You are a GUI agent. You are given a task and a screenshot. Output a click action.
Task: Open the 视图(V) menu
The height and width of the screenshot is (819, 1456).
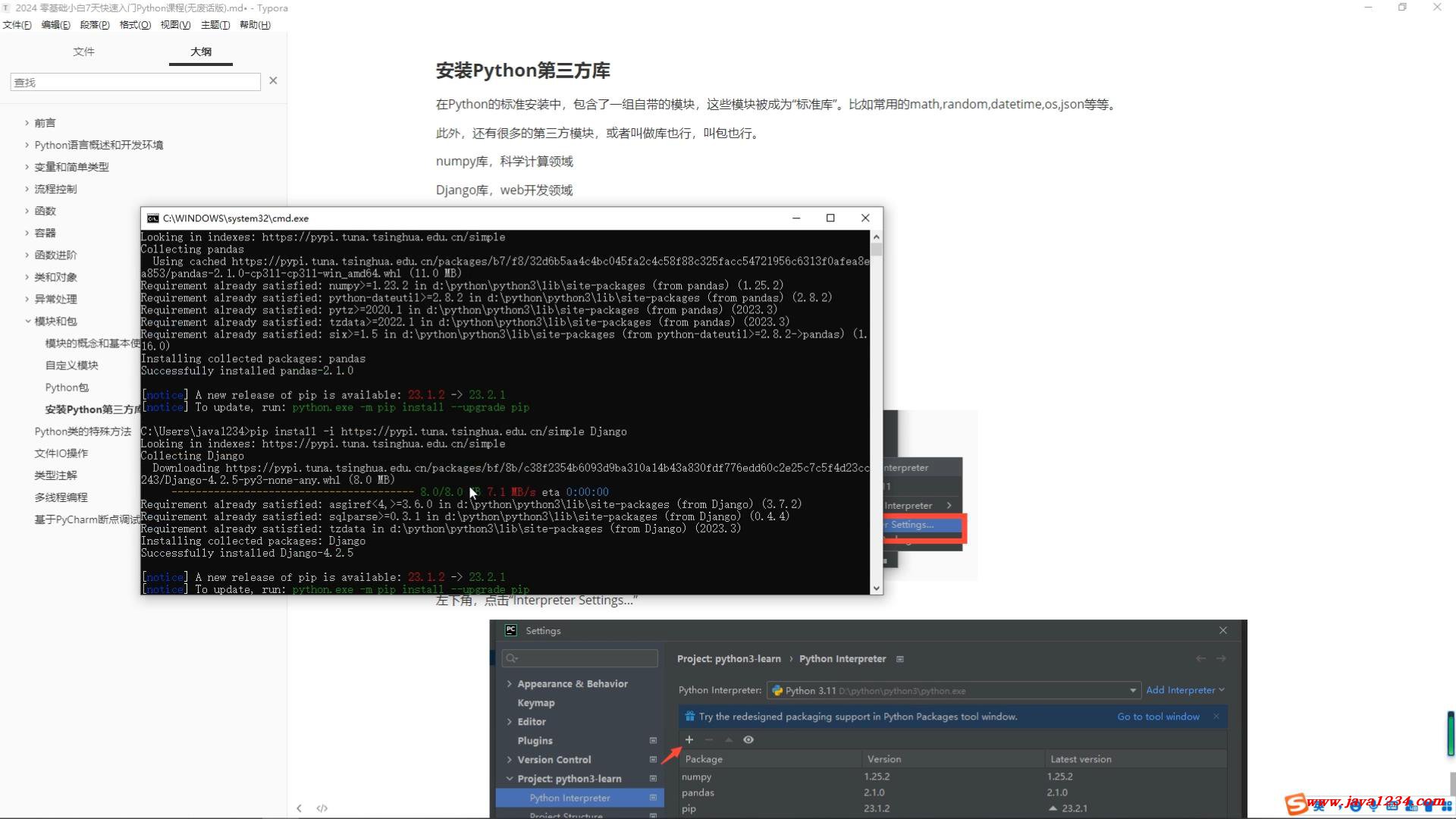[175, 25]
